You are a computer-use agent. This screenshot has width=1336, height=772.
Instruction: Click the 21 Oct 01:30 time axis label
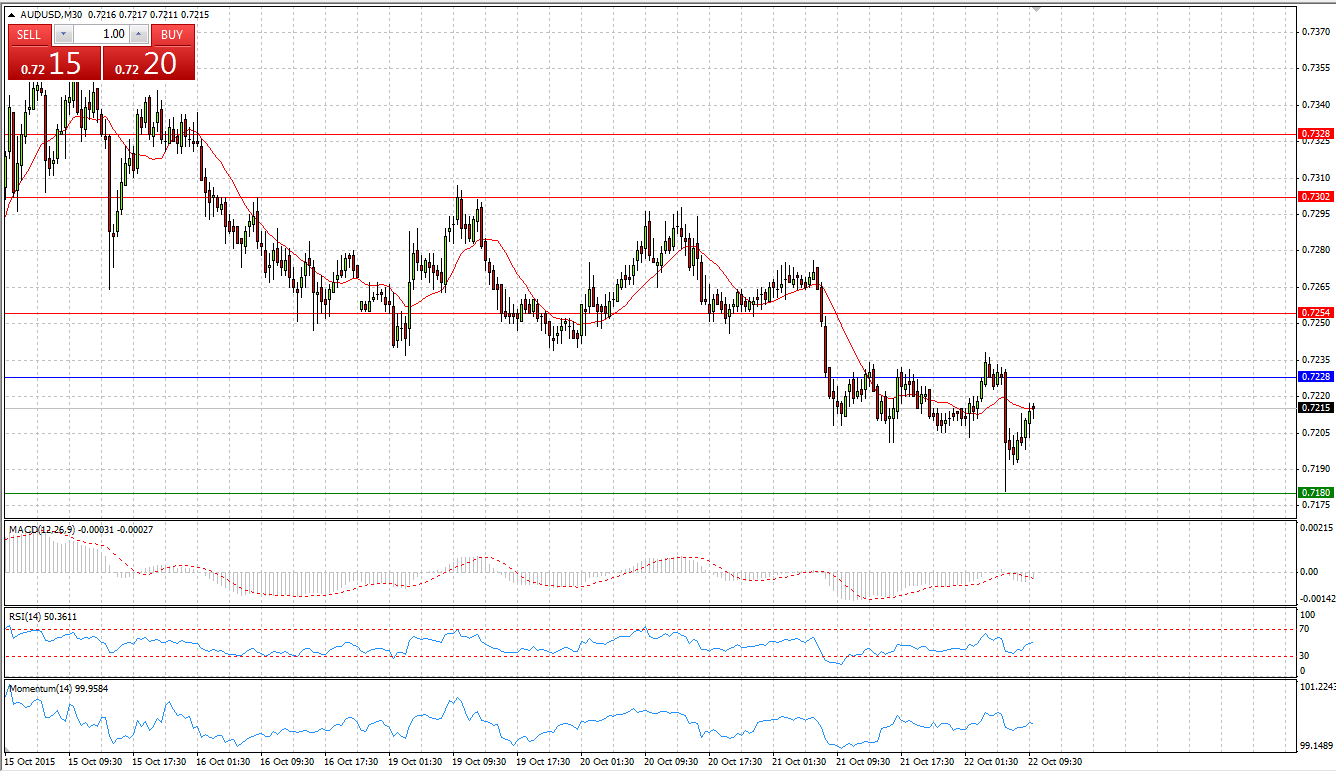click(801, 762)
